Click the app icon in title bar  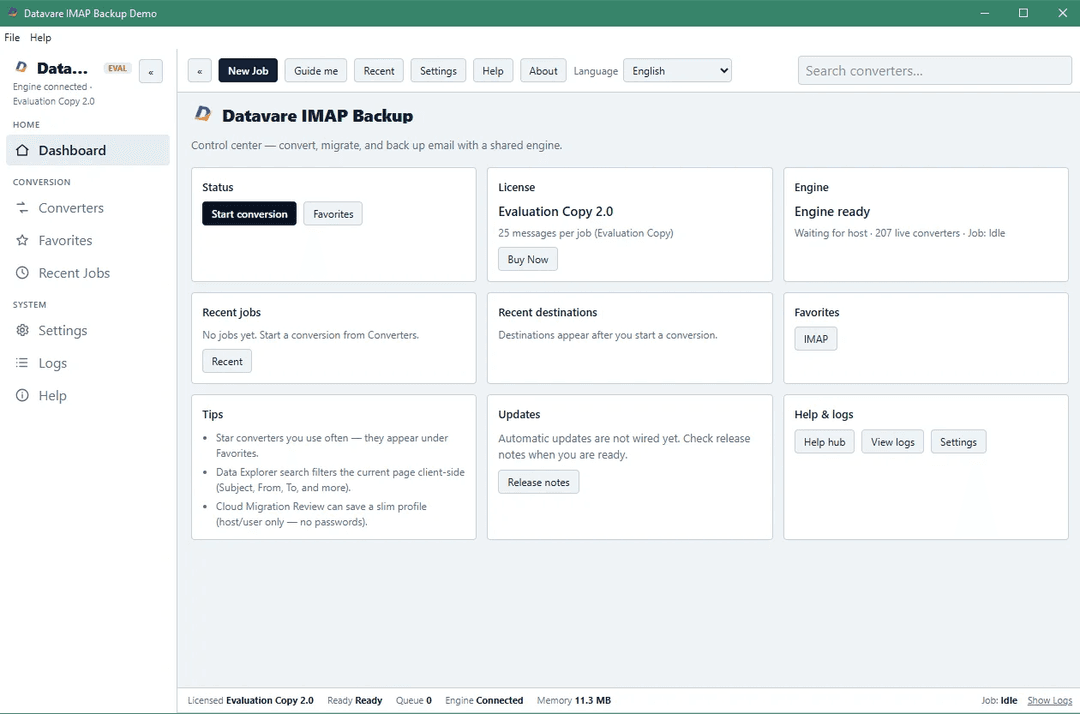12,12
